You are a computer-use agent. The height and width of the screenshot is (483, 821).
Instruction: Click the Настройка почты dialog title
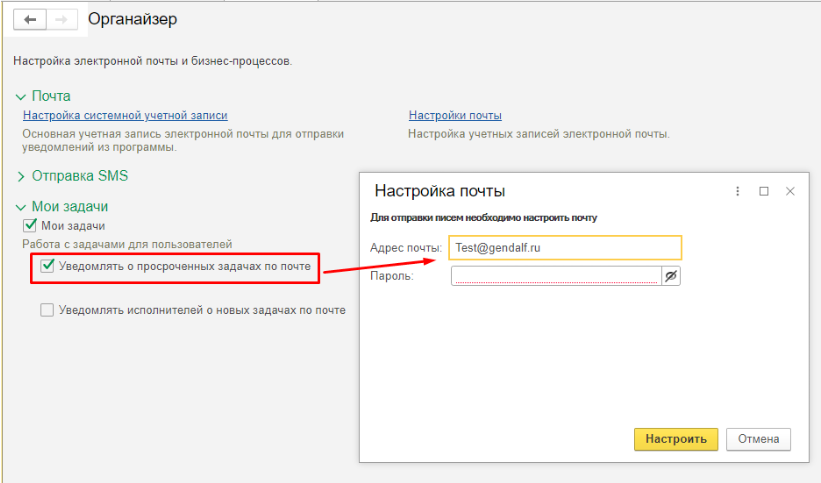coord(439,191)
